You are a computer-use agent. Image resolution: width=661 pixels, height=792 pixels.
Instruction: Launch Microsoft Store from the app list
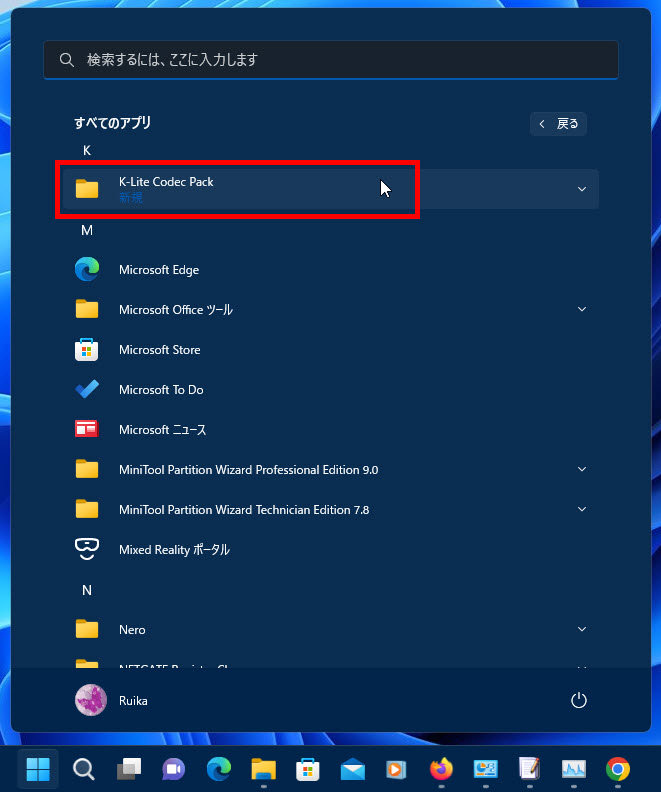(x=159, y=350)
